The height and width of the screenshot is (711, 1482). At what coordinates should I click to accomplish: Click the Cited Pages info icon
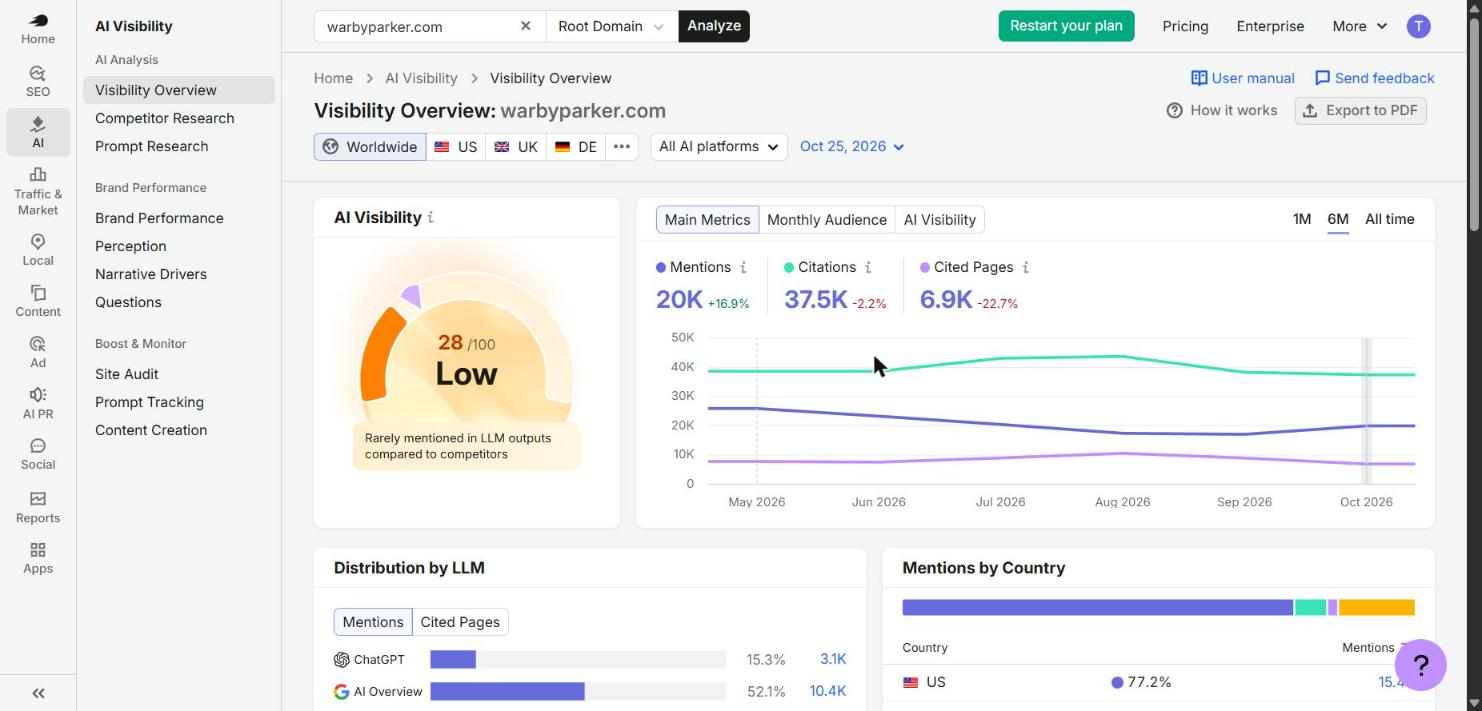click(x=1026, y=267)
